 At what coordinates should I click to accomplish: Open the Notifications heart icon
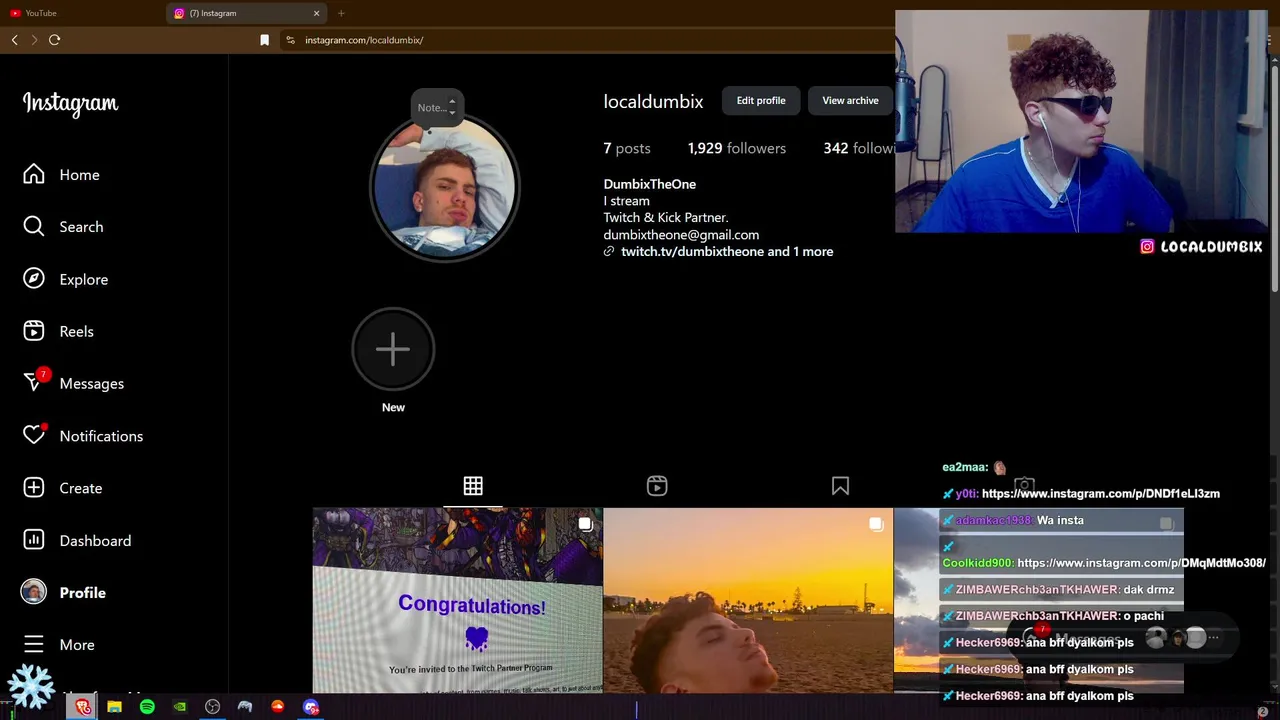point(34,436)
